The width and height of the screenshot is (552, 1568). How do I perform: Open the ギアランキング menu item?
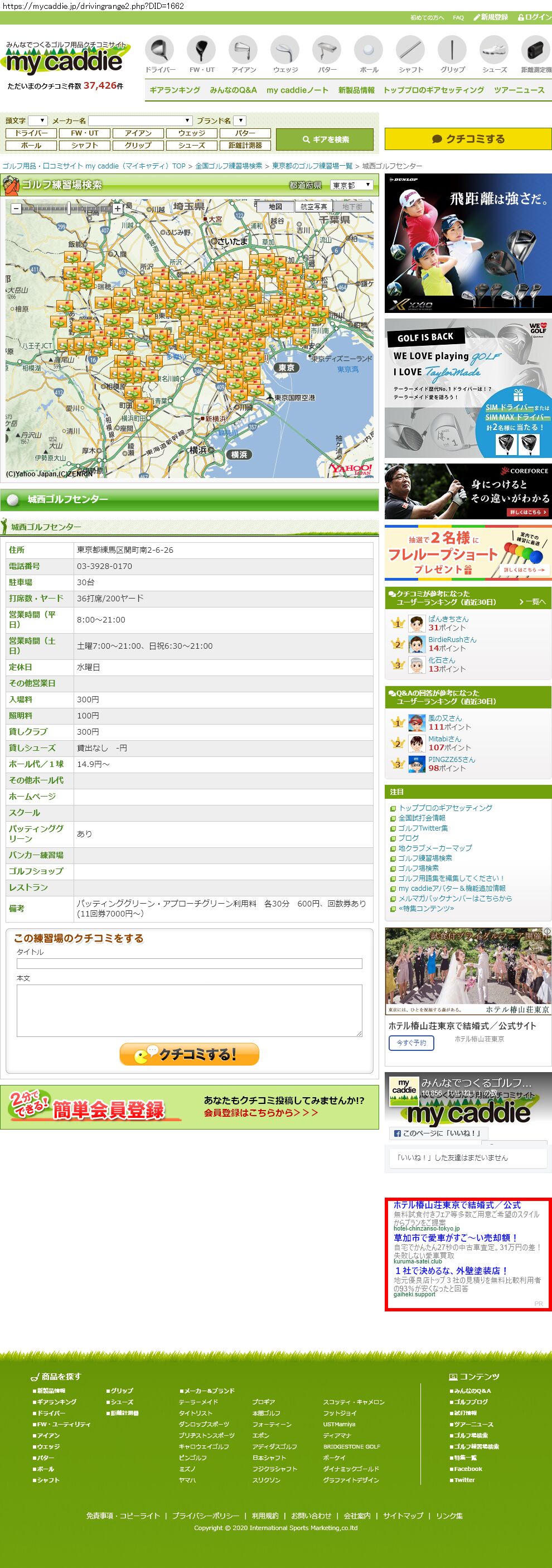pos(175,90)
